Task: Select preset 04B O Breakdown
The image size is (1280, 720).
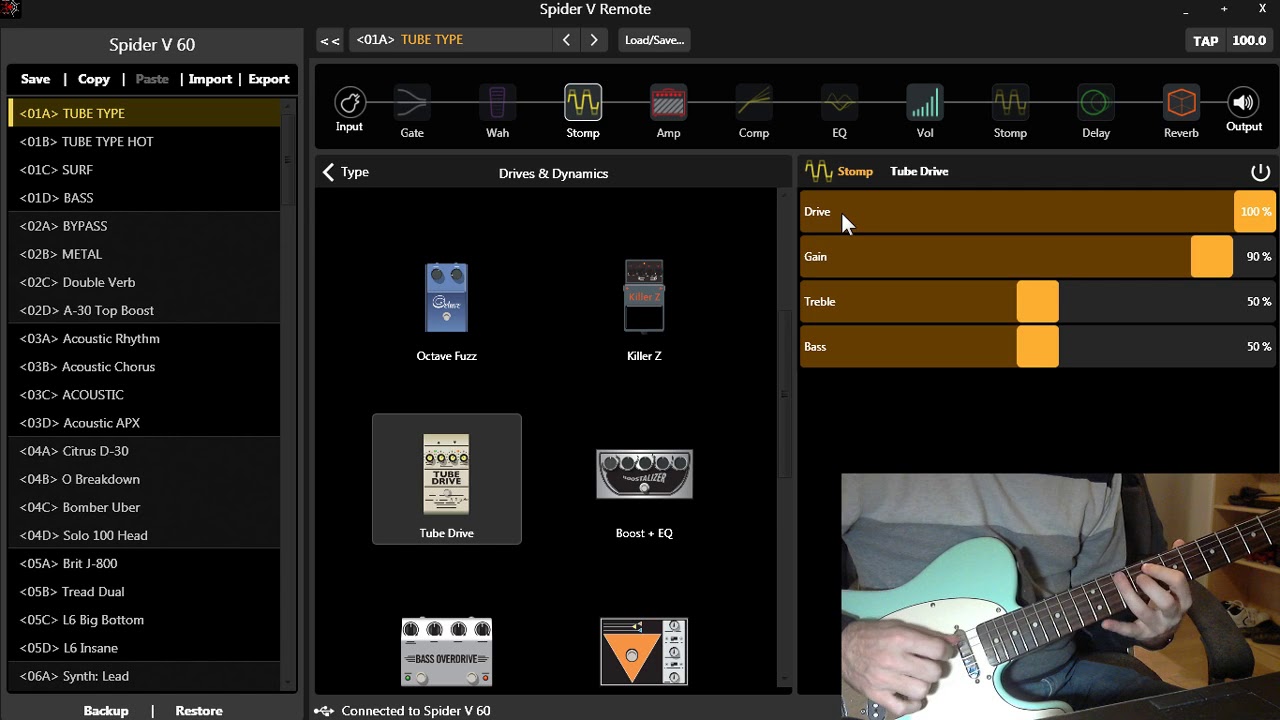Action: click(145, 479)
